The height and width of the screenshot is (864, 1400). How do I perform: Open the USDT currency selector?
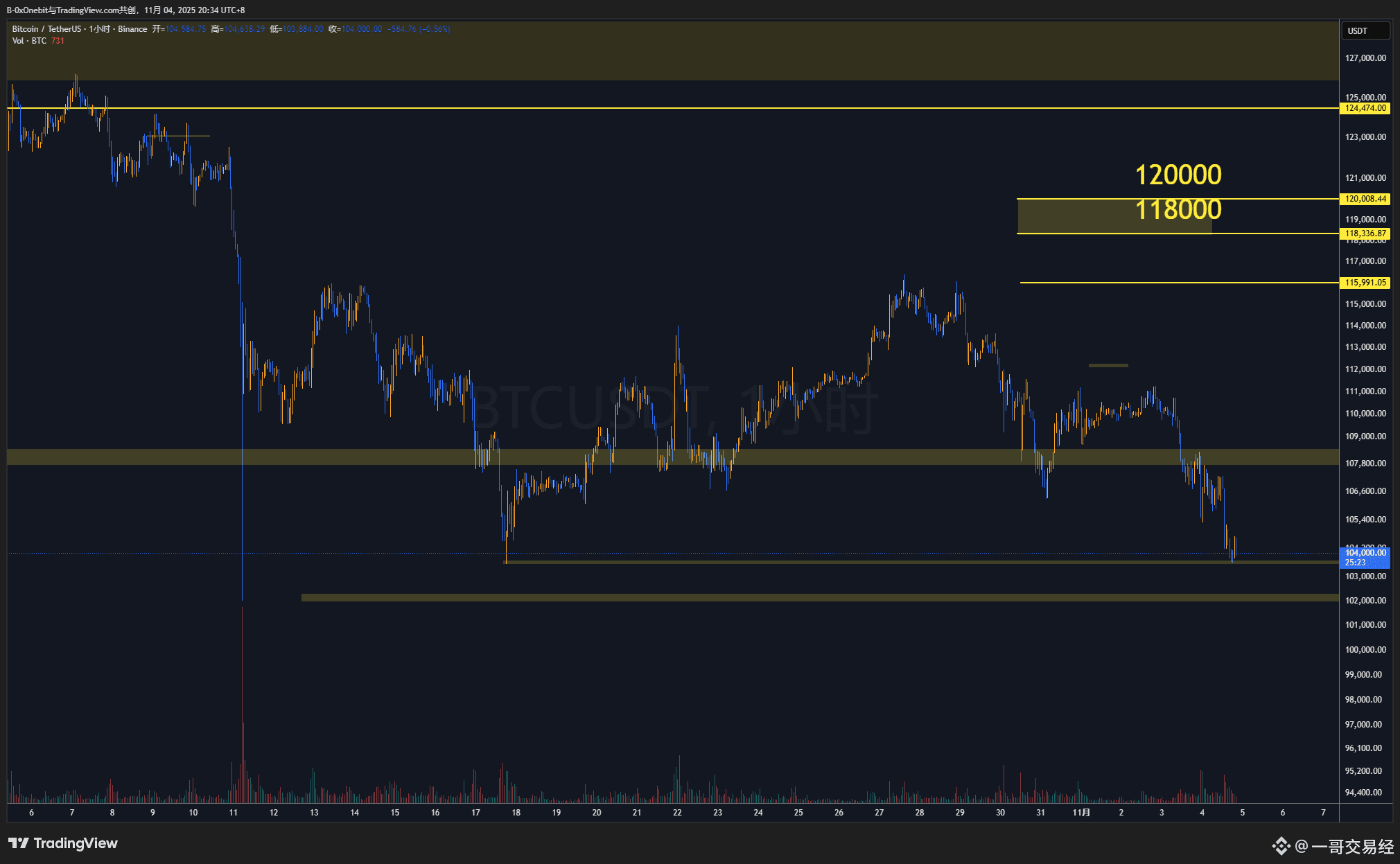1364,30
